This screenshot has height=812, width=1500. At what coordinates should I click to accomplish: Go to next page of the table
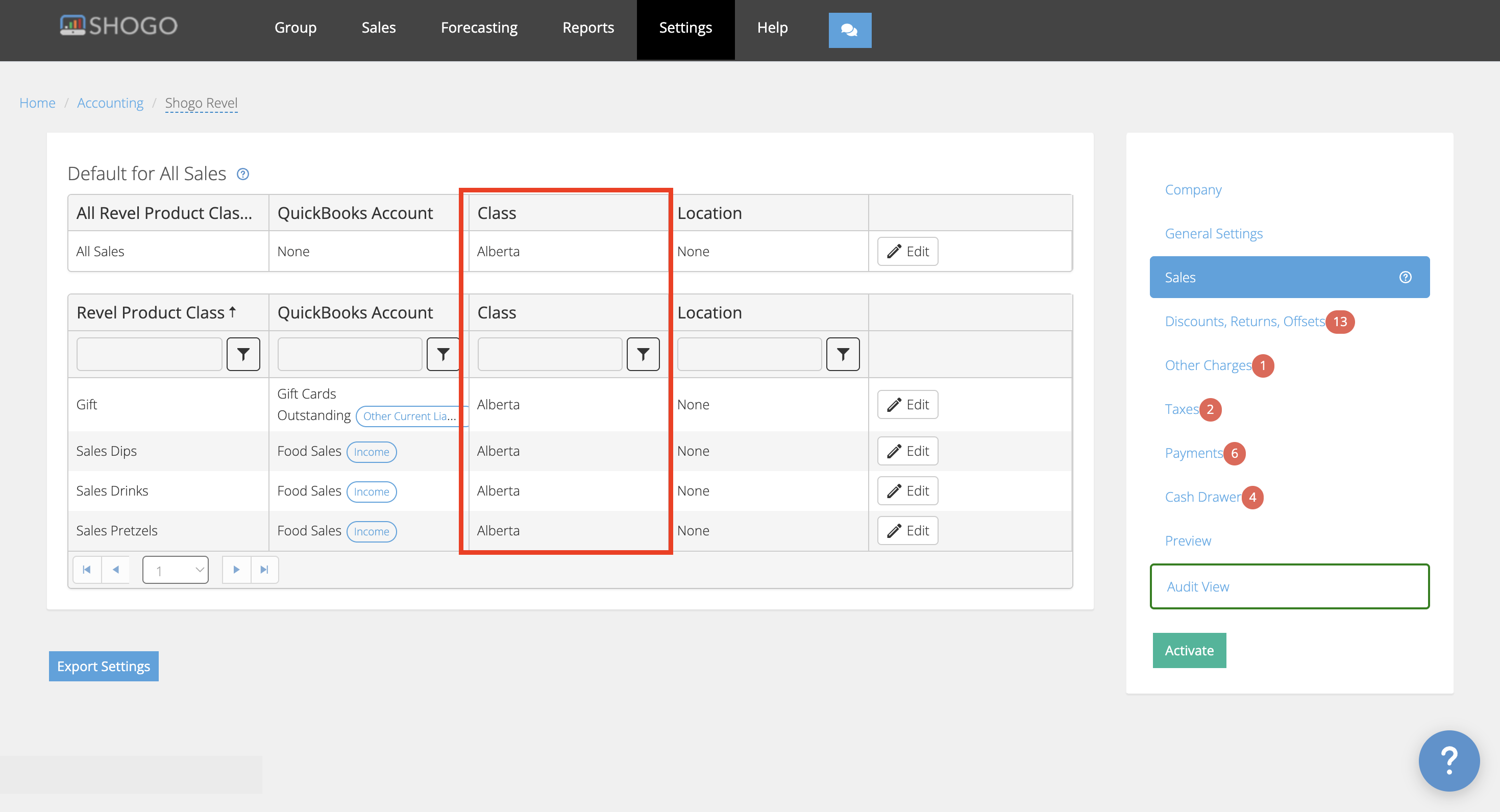(x=236, y=570)
